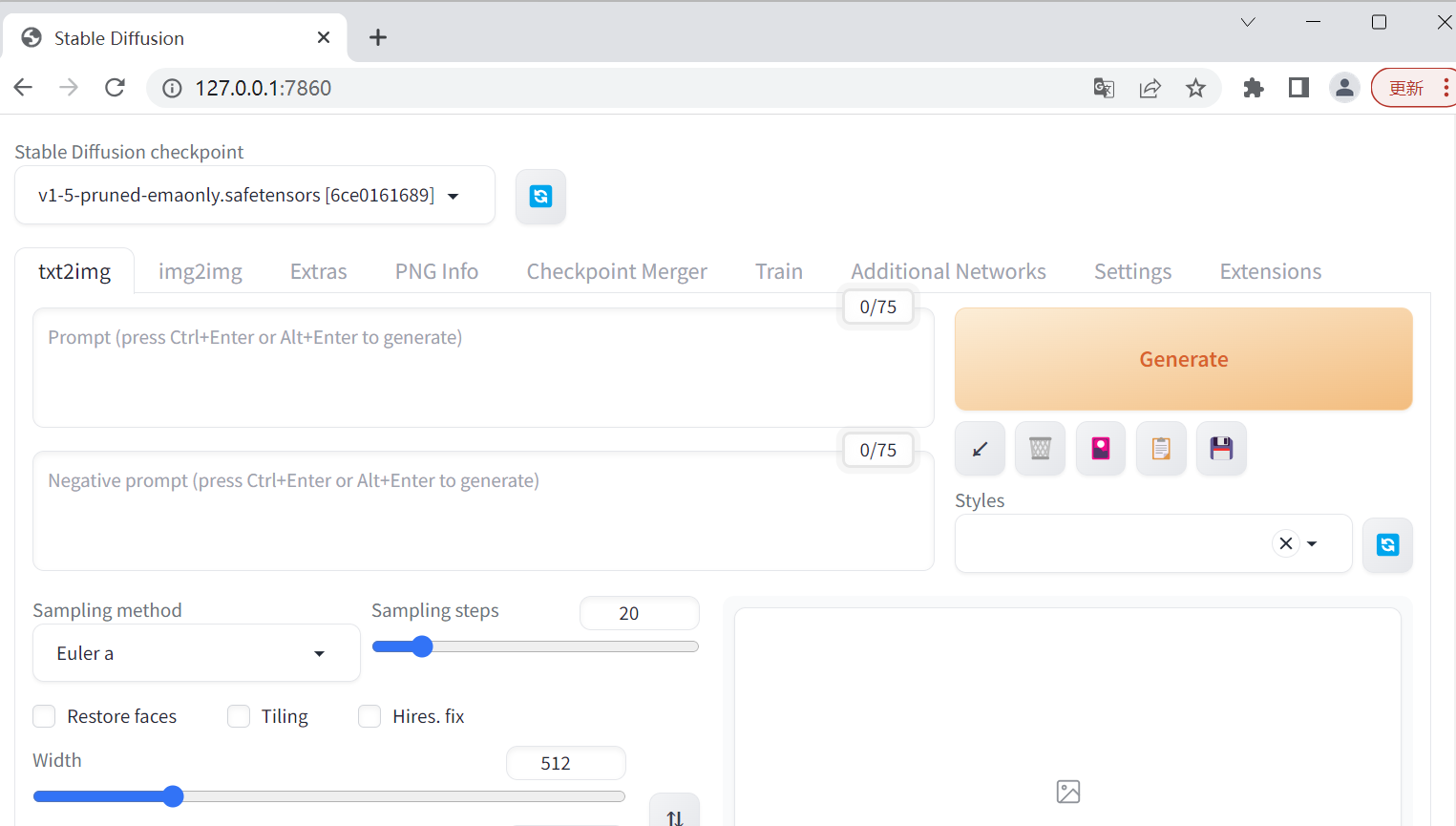Open the browser extensions puzzle icon
The image size is (1456, 826).
[x=1254, y=88]
